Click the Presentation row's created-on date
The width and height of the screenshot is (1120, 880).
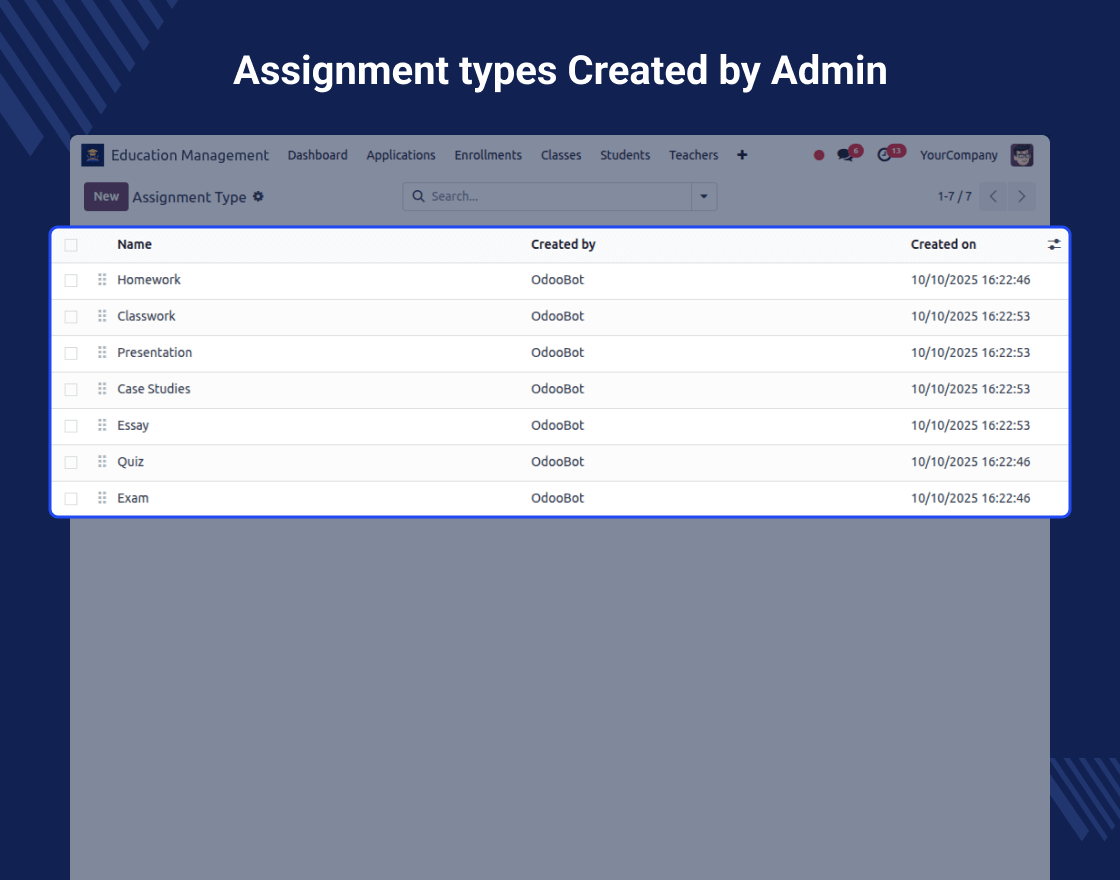pos(970,353)
